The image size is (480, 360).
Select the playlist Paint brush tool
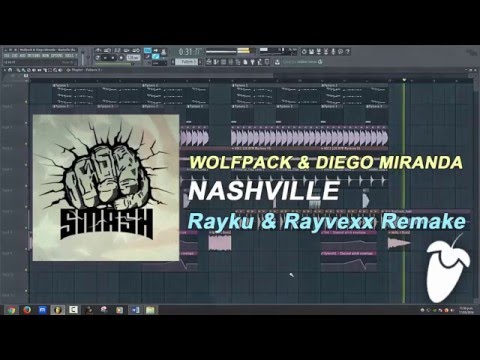click(23, 70)
